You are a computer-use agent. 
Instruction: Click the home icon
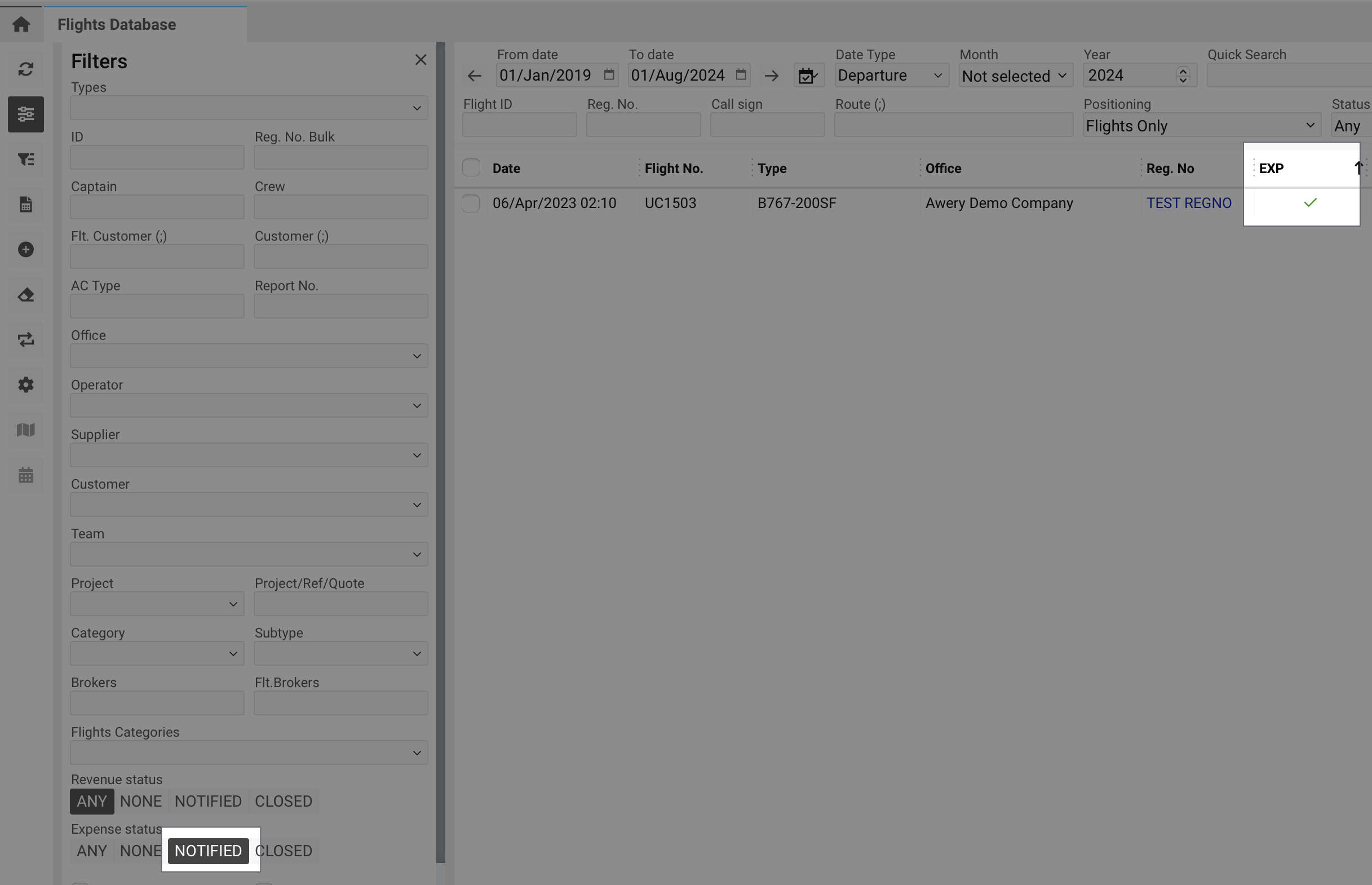click(21, 24)
